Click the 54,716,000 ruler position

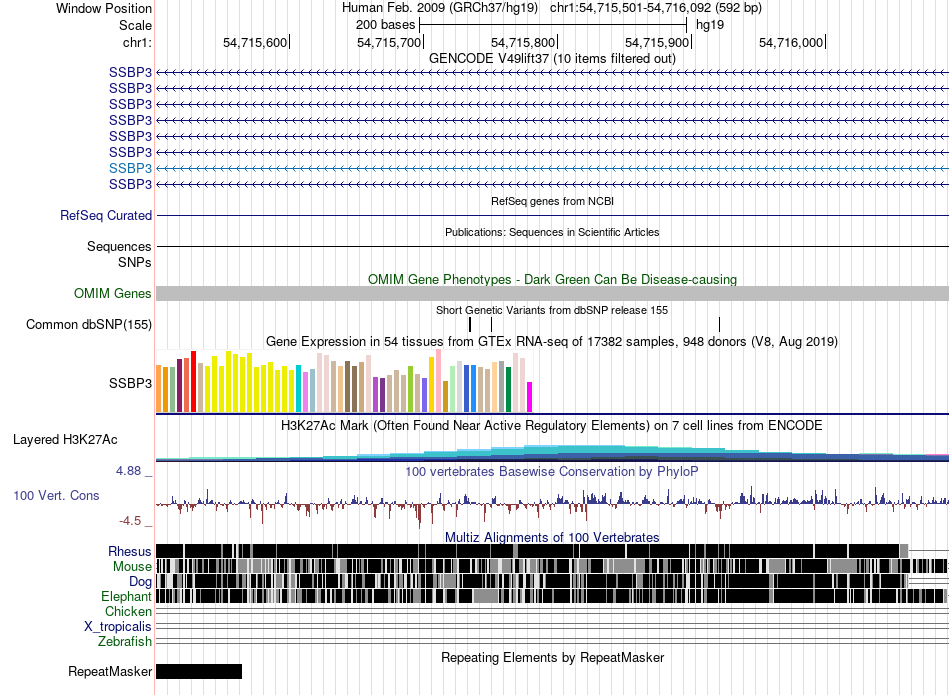click(791, 42)
